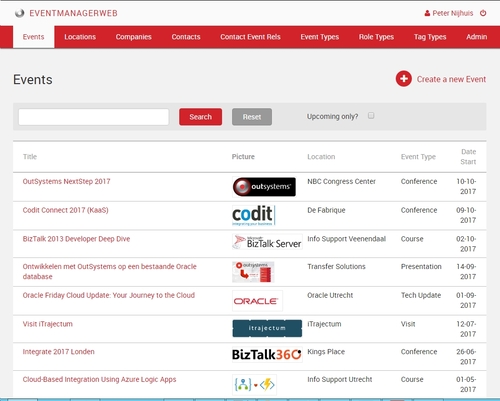Click the Create a new Event link

click(451, 79)
